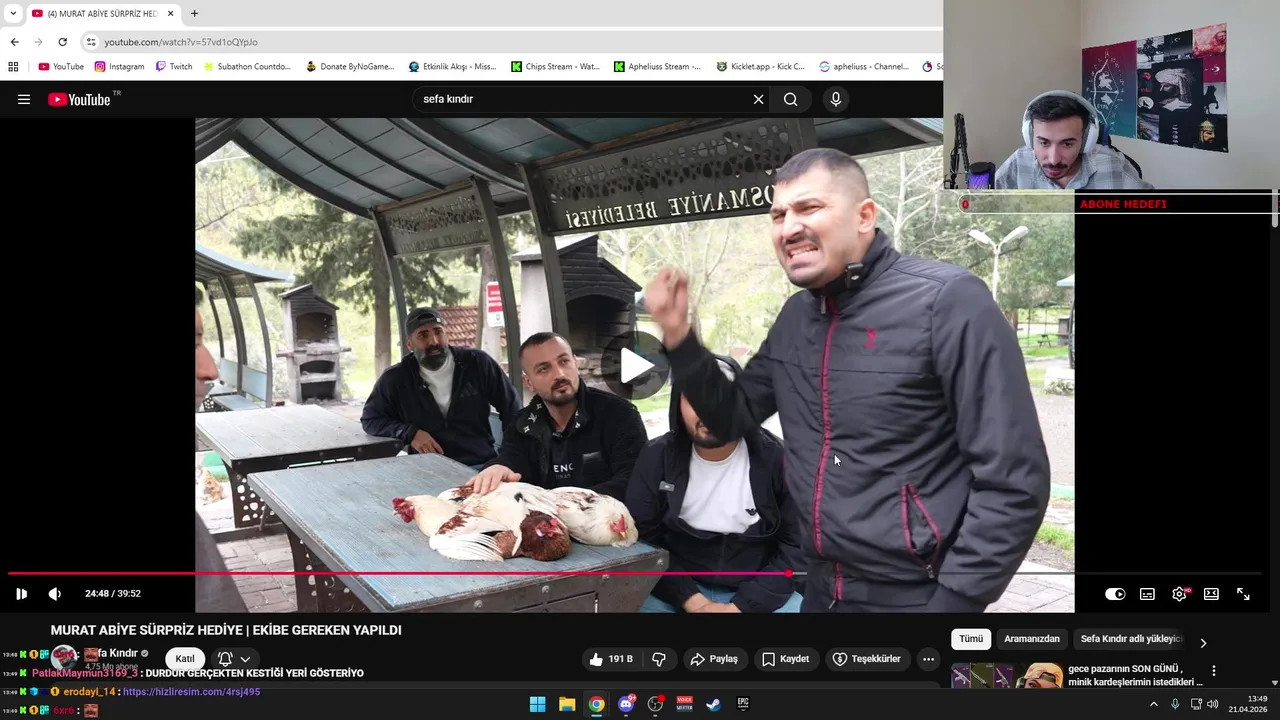Open the player settings gear
Viewport: 1280px width, 720px height.
[1180, 594]
